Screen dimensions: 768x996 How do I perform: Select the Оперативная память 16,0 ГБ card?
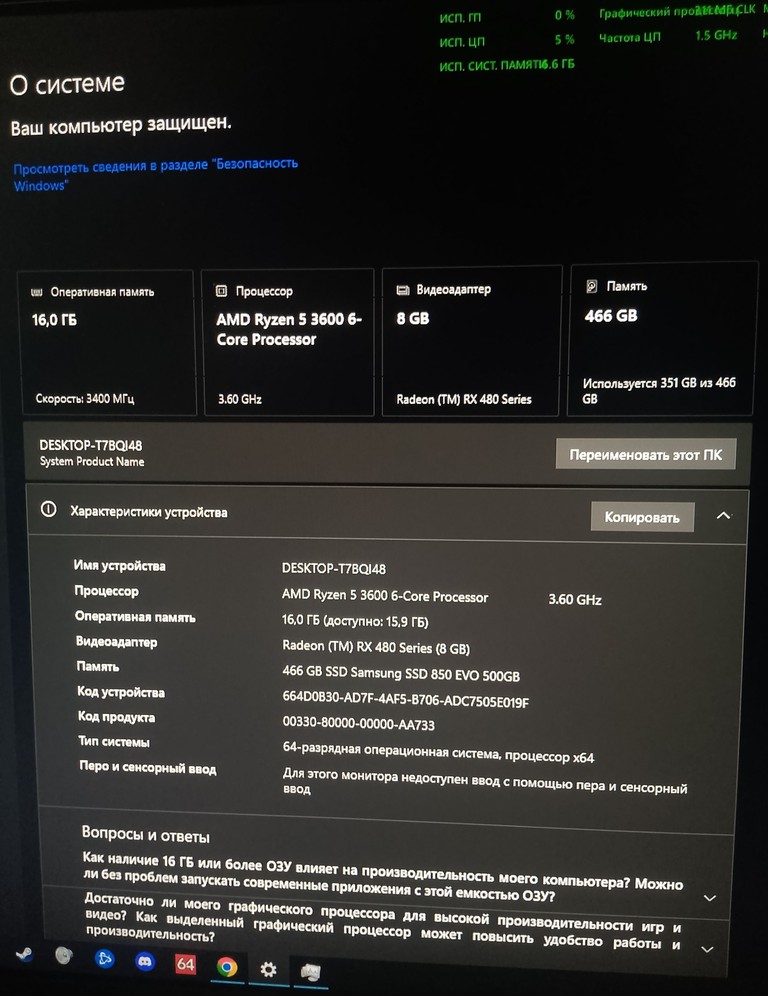tap(107, 343)
